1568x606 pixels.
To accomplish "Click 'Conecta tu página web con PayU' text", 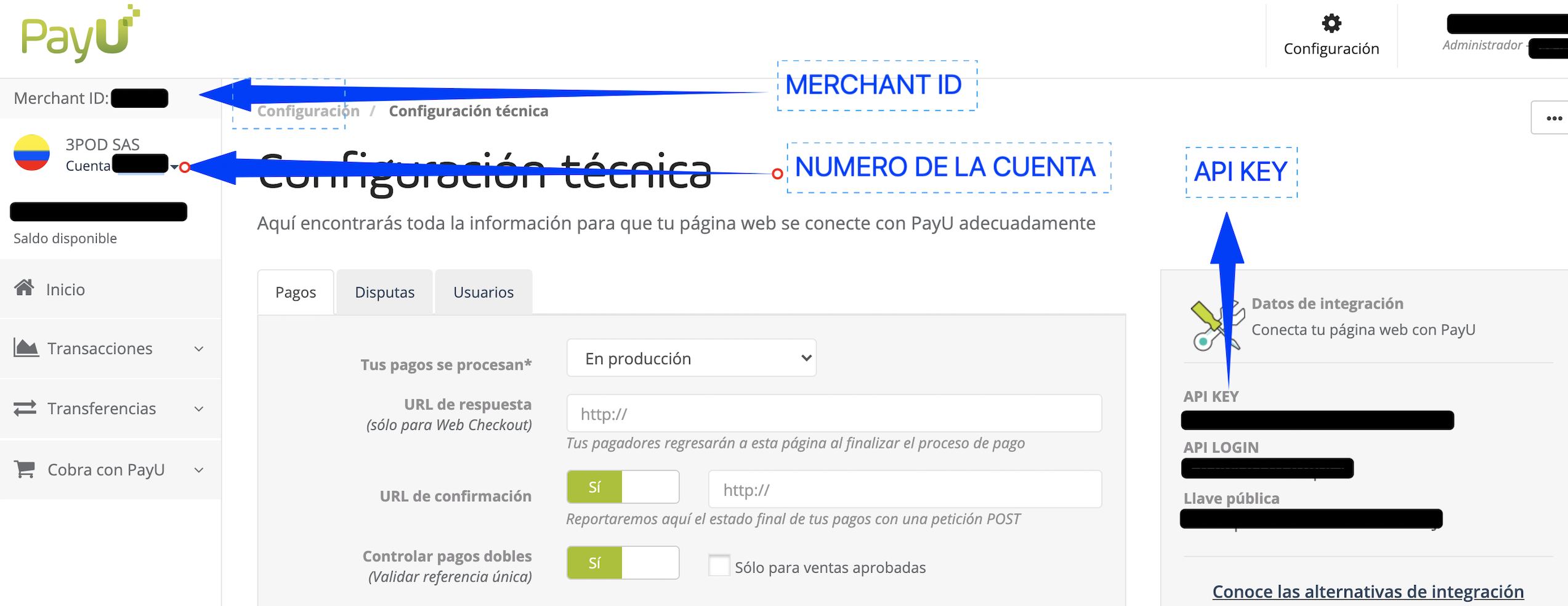I will (1363, 329).
